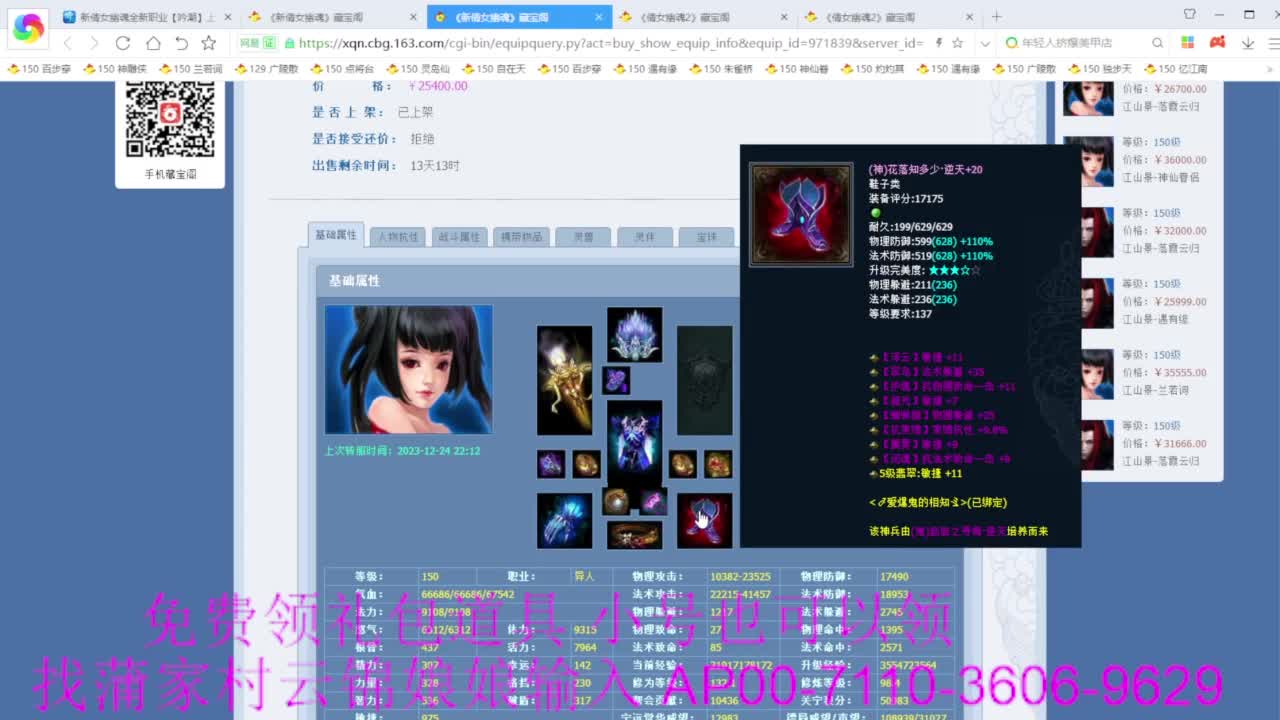
Task: Open the browser downloads icon in toolbar
Action: 1247,44
